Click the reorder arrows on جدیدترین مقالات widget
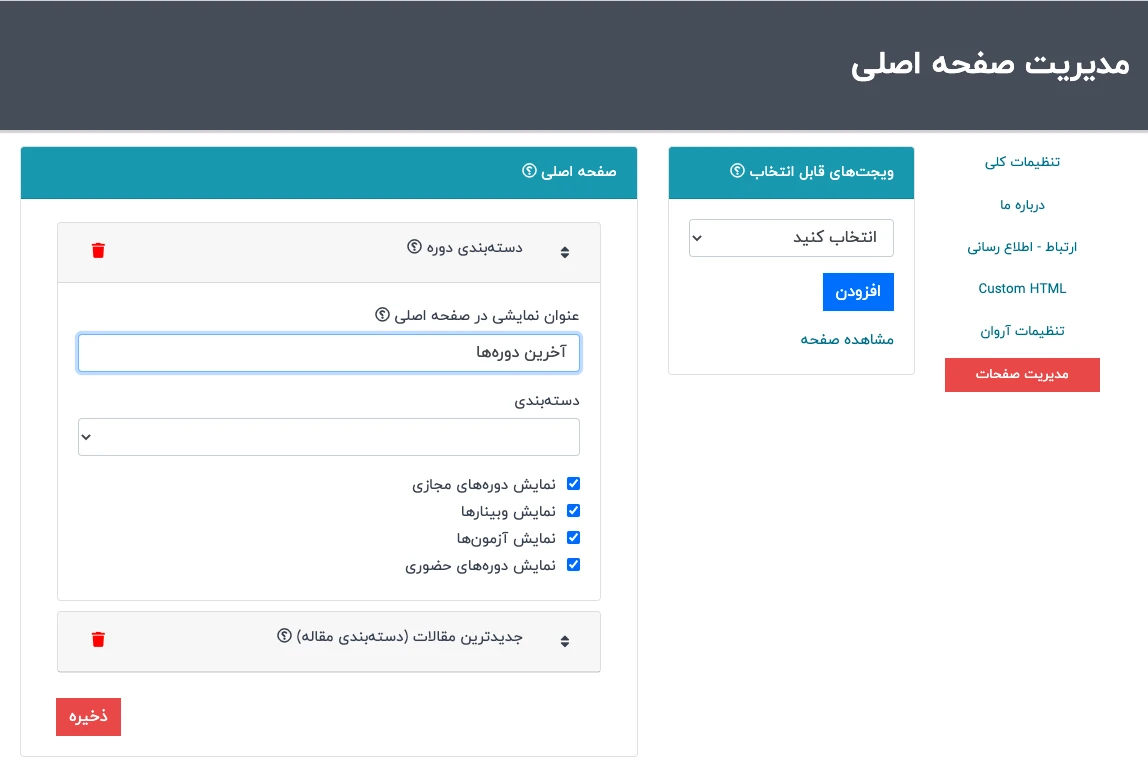The height and width of the screenshot is (773, 1148). (565, 642)
